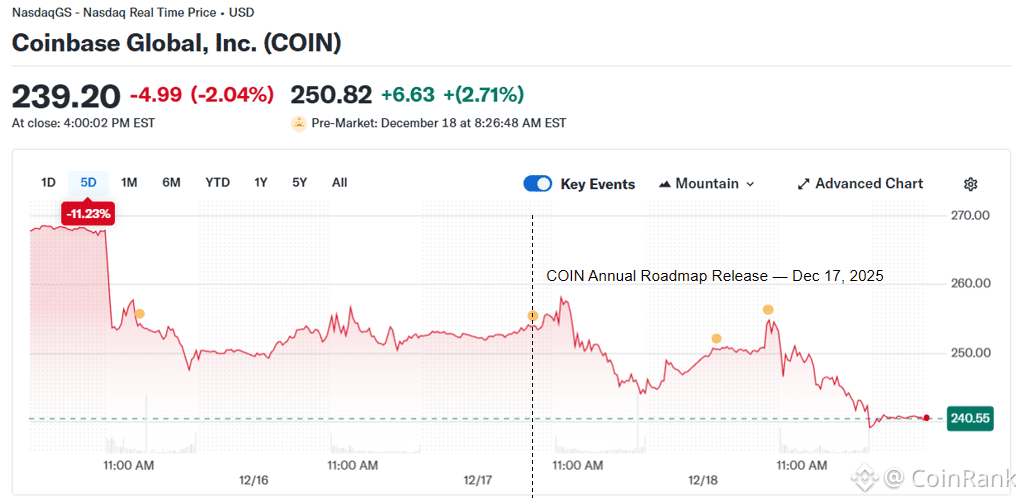Select YTD time range
This screenshot has height=503, width=1024.
click(x=217, y=182)
